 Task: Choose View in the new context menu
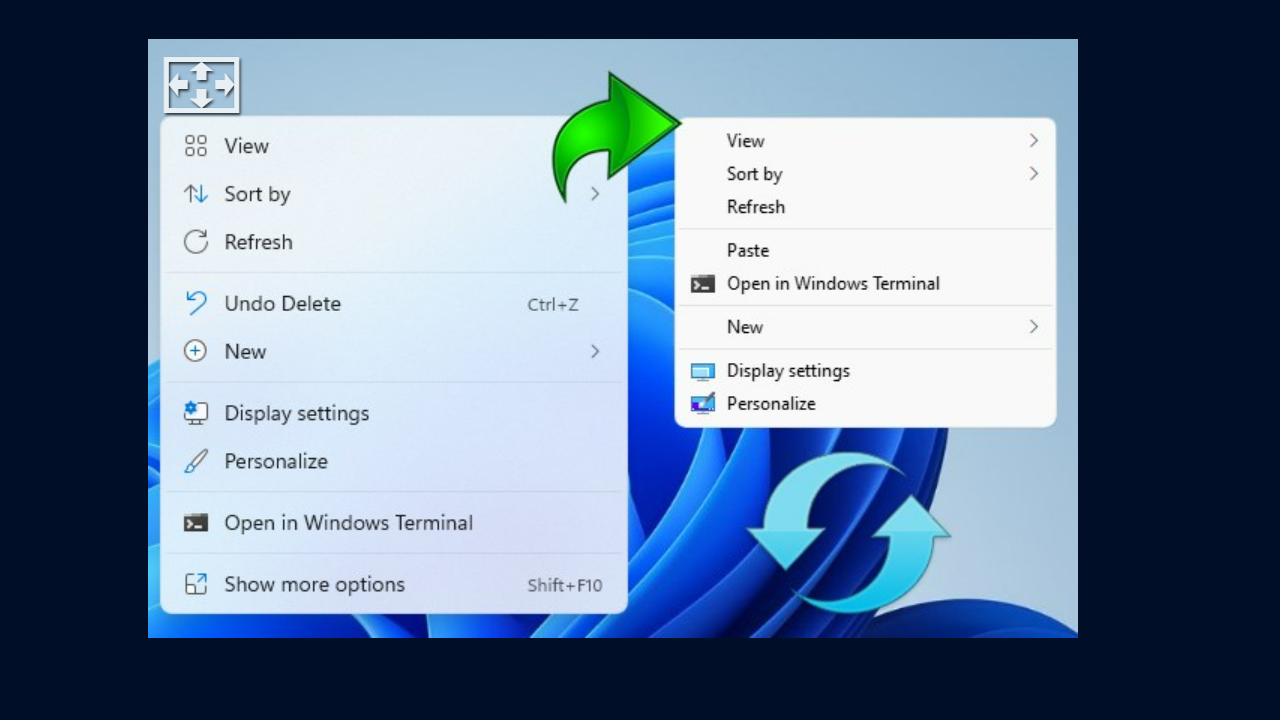pos(394,146)
